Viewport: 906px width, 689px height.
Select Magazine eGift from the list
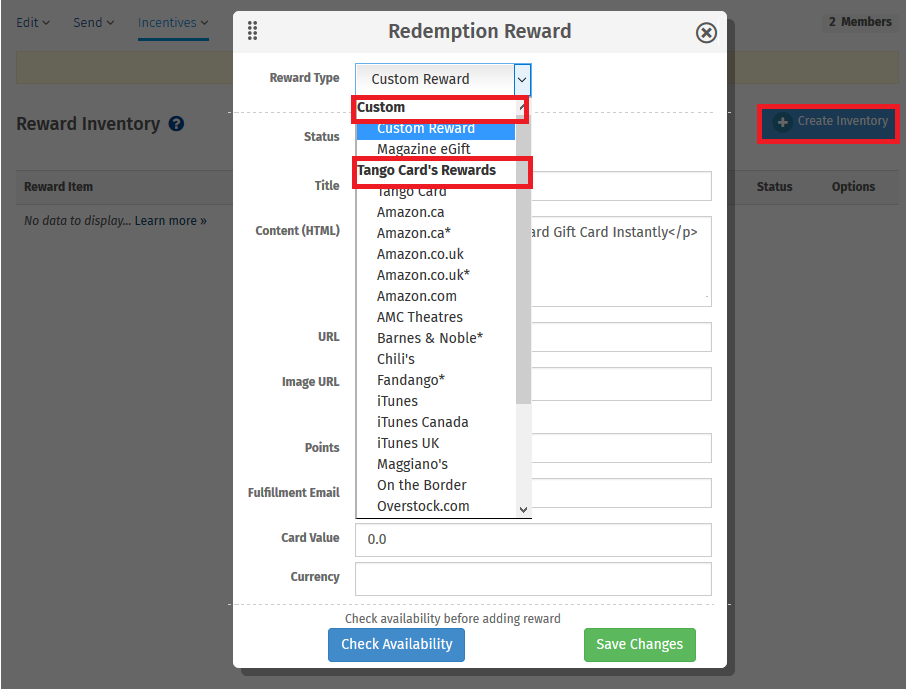tap(423, 149)
